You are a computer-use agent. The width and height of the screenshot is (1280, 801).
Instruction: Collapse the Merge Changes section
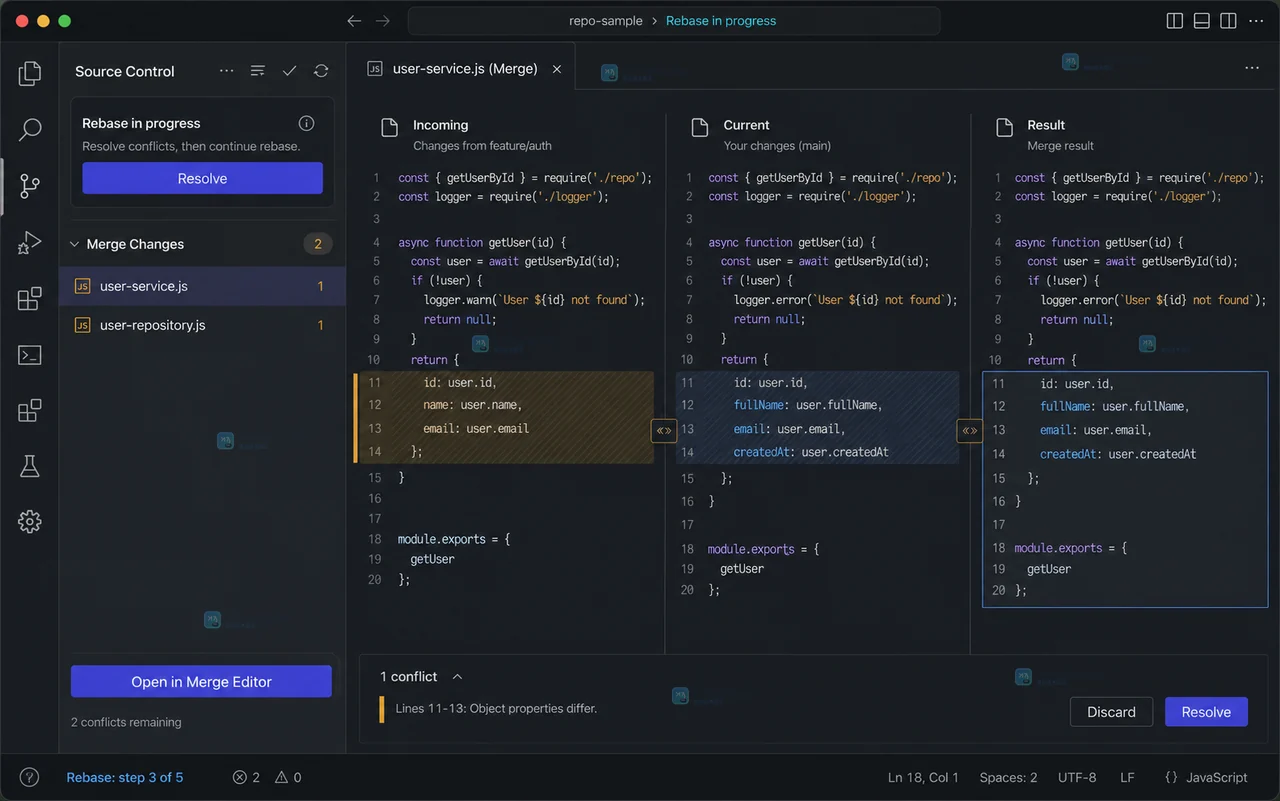coord(74,244)
